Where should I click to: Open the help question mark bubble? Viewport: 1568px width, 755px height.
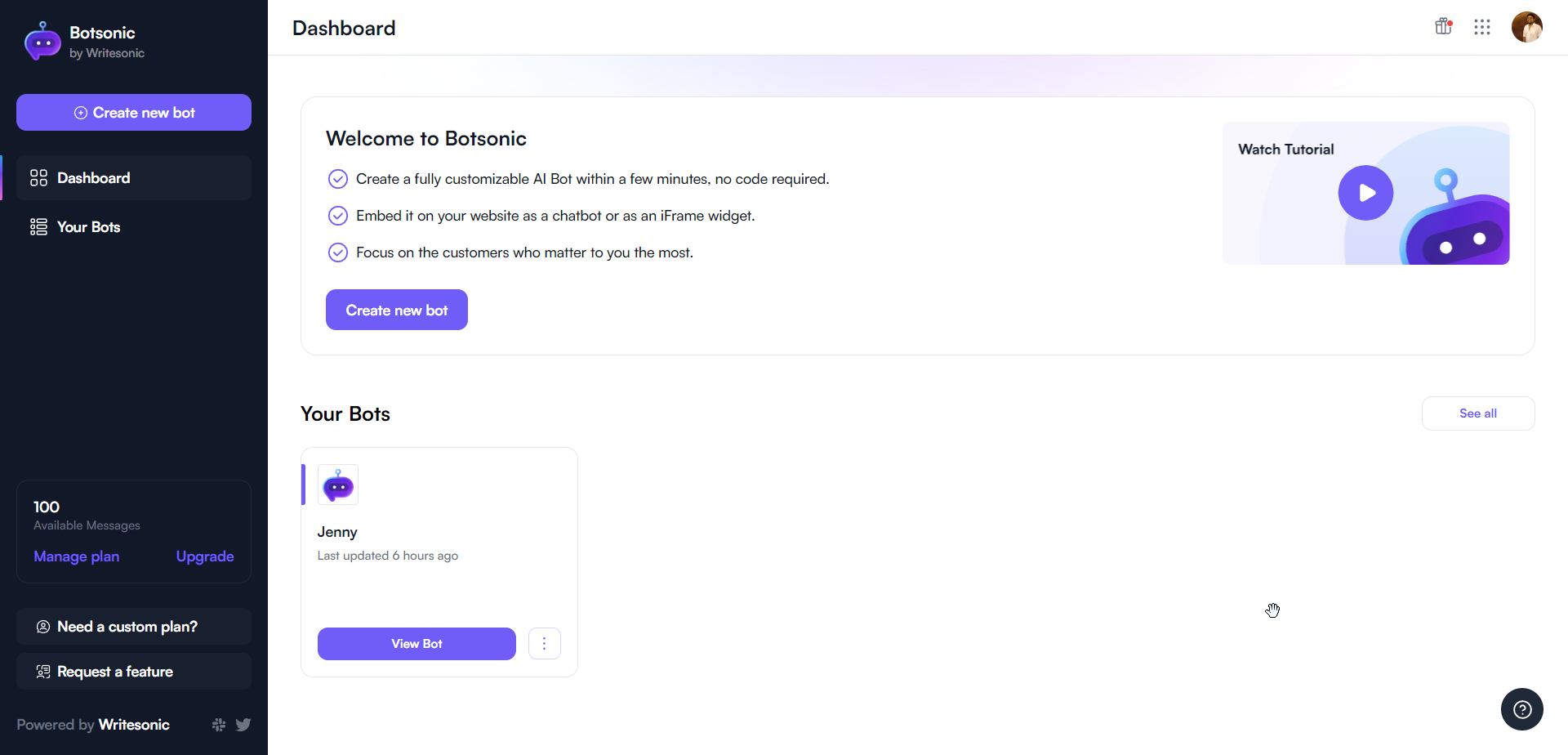(x=1522, y=709)
